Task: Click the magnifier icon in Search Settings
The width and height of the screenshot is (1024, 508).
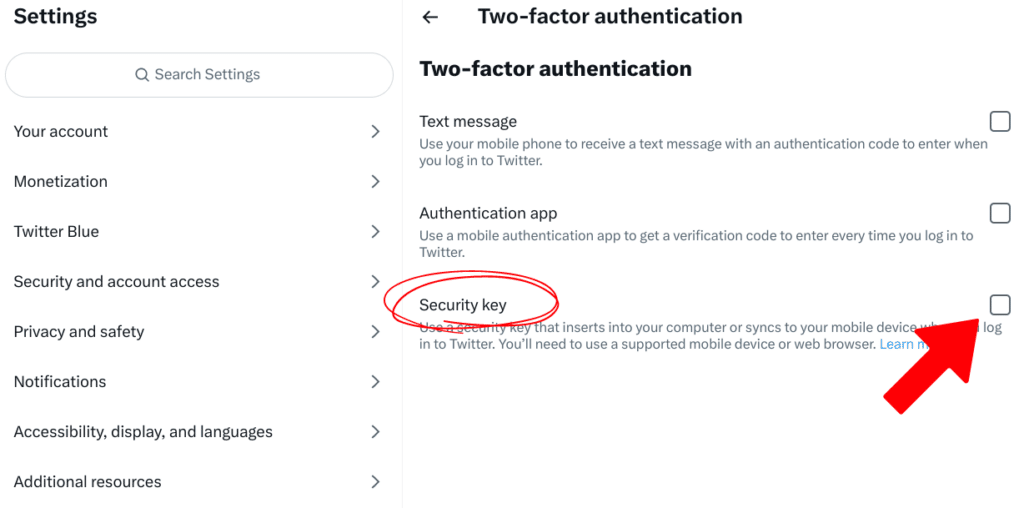Action: (142, 75)
